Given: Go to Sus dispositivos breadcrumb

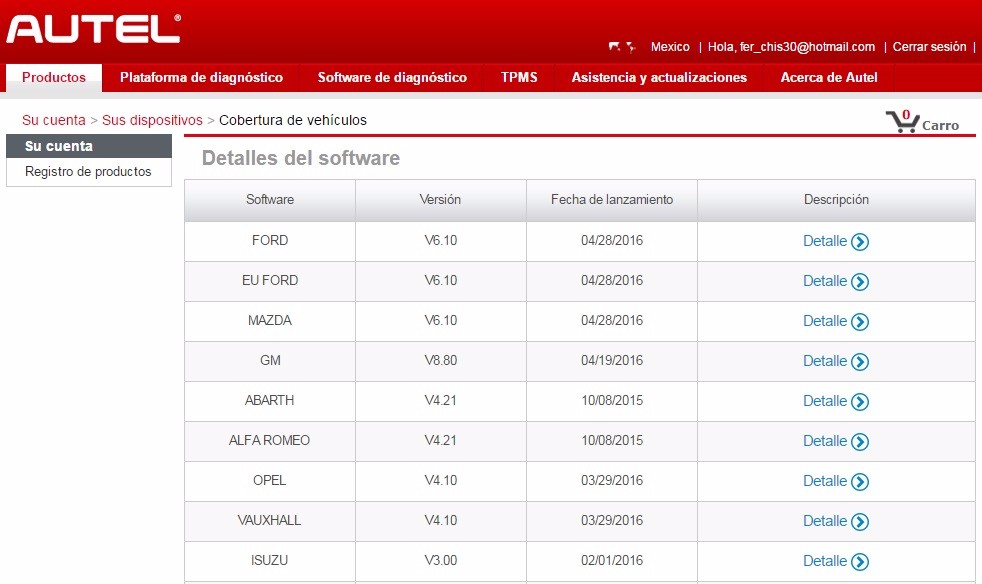Looking at the screenshot, I should pyautogui.click(x=152, y=120).
